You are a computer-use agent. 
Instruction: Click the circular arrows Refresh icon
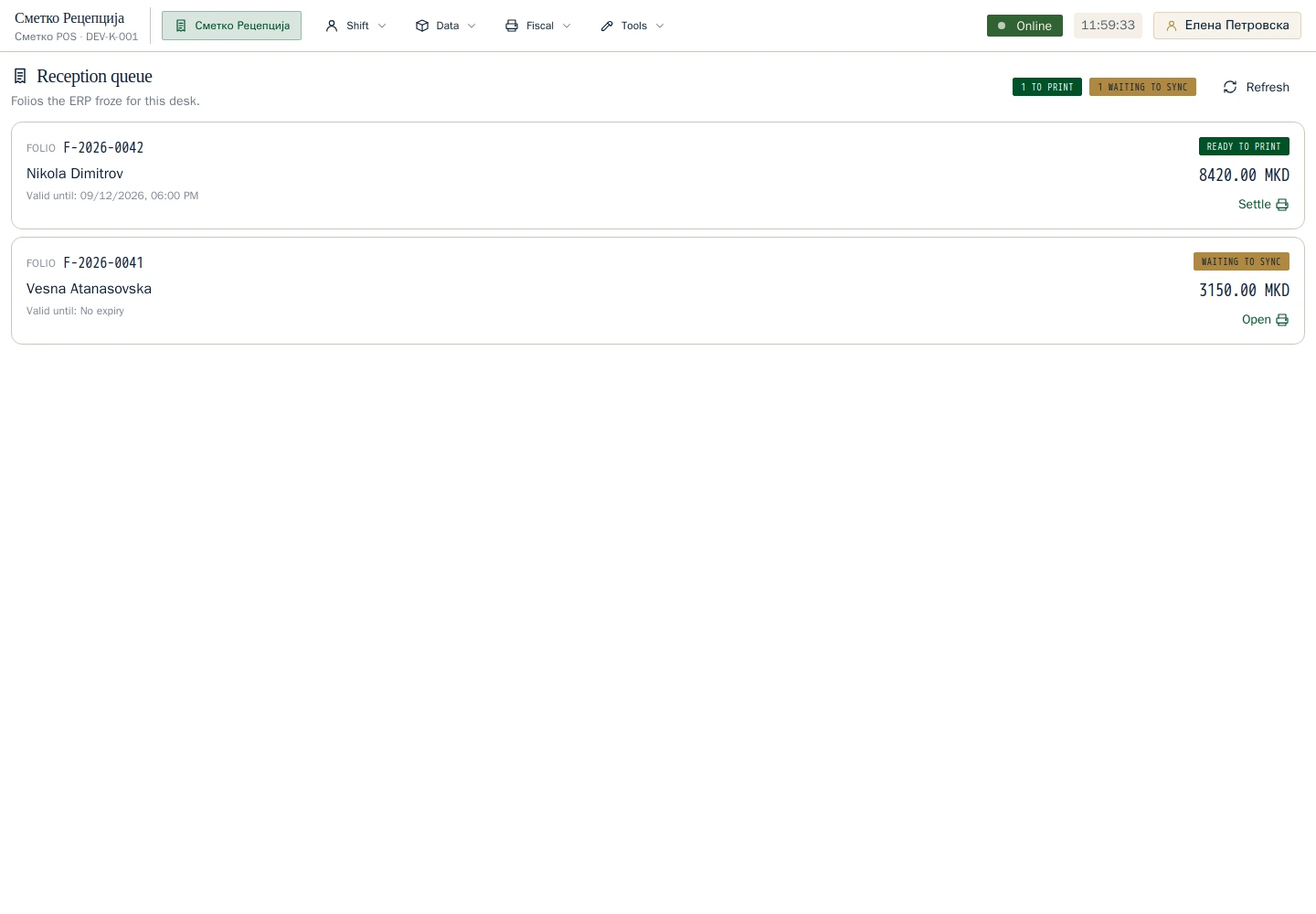1230,87
